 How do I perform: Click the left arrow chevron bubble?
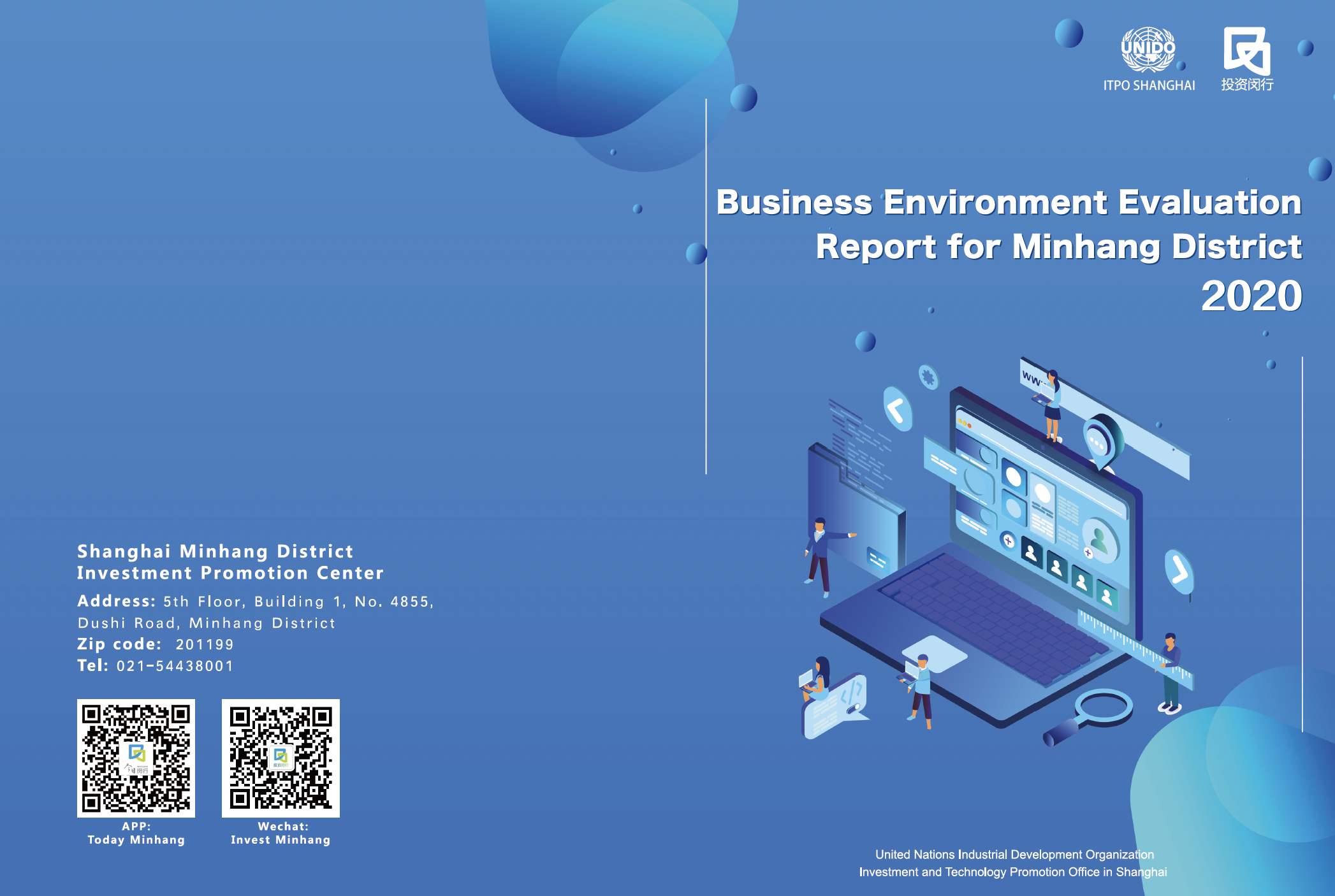point(897,409)
